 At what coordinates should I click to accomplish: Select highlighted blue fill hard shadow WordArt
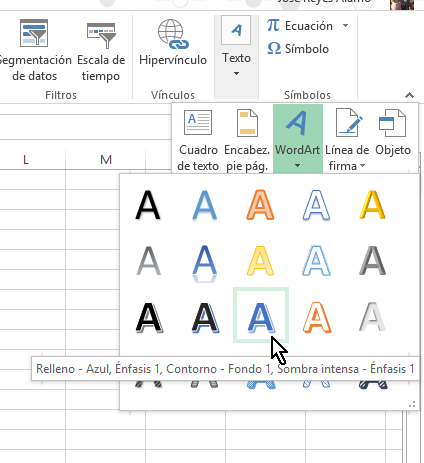[x=261, y=315]
